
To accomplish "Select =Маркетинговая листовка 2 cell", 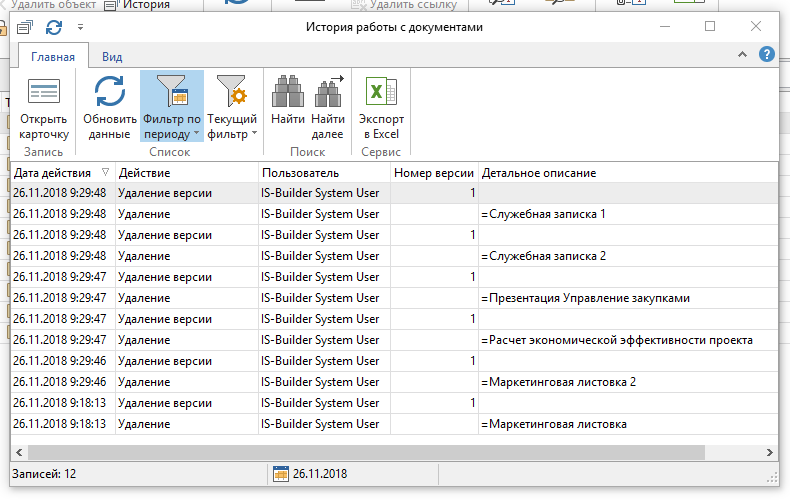I will click(x=628, y=382).
